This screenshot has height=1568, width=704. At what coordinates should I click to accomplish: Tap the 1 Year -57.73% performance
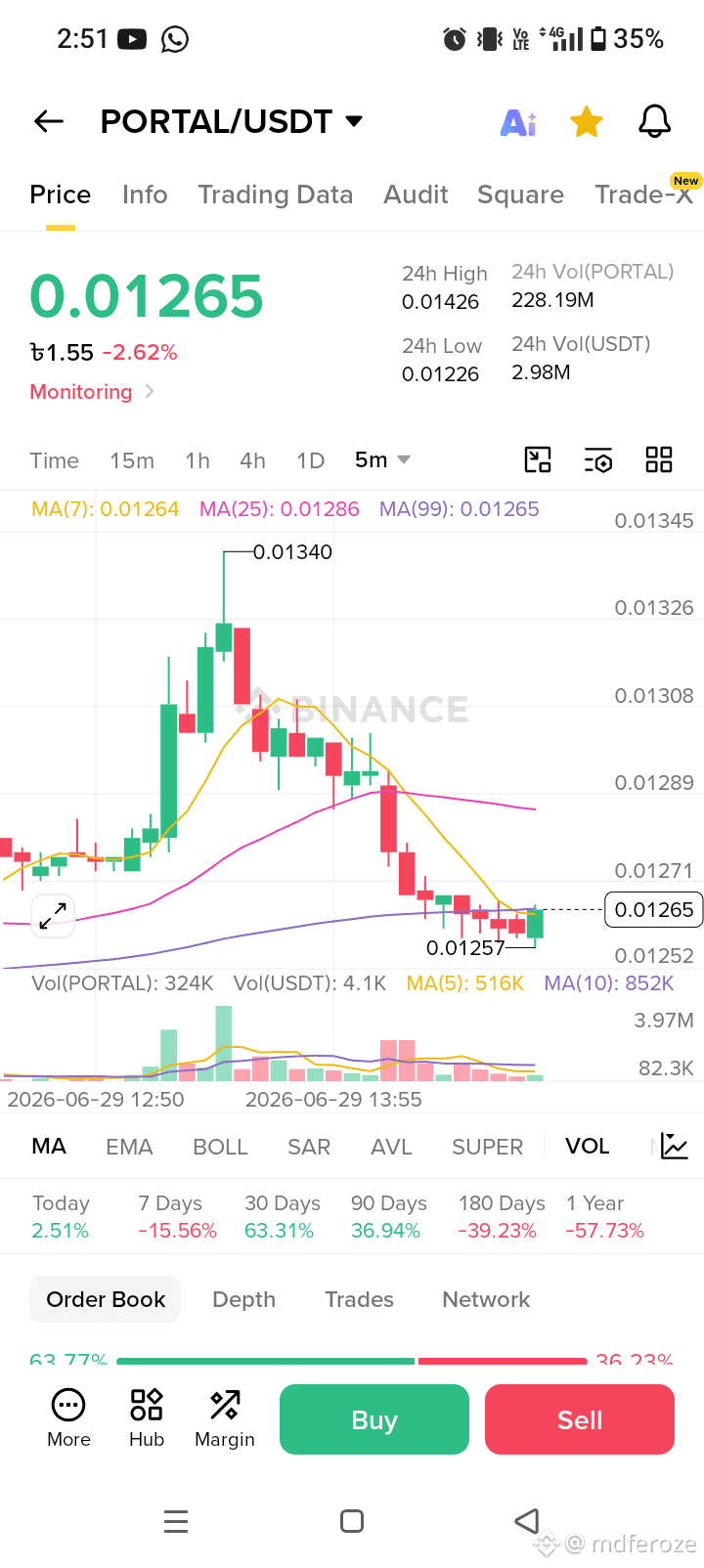[604, 1217]
